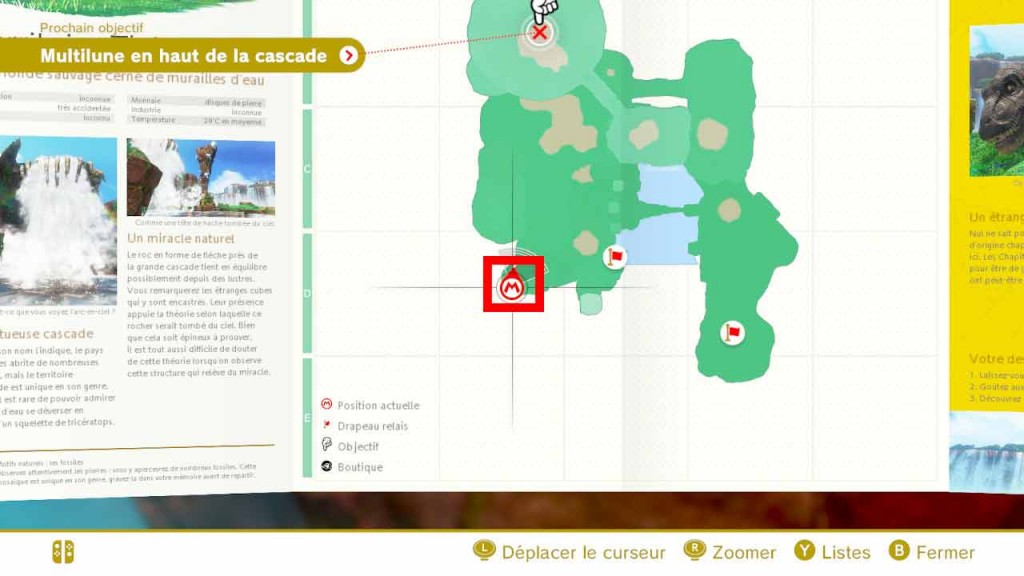The height and width of the screenshot is (576, 1024).
Task: Click the 'Drapeau relais' legend text
Action: [372, 426]
